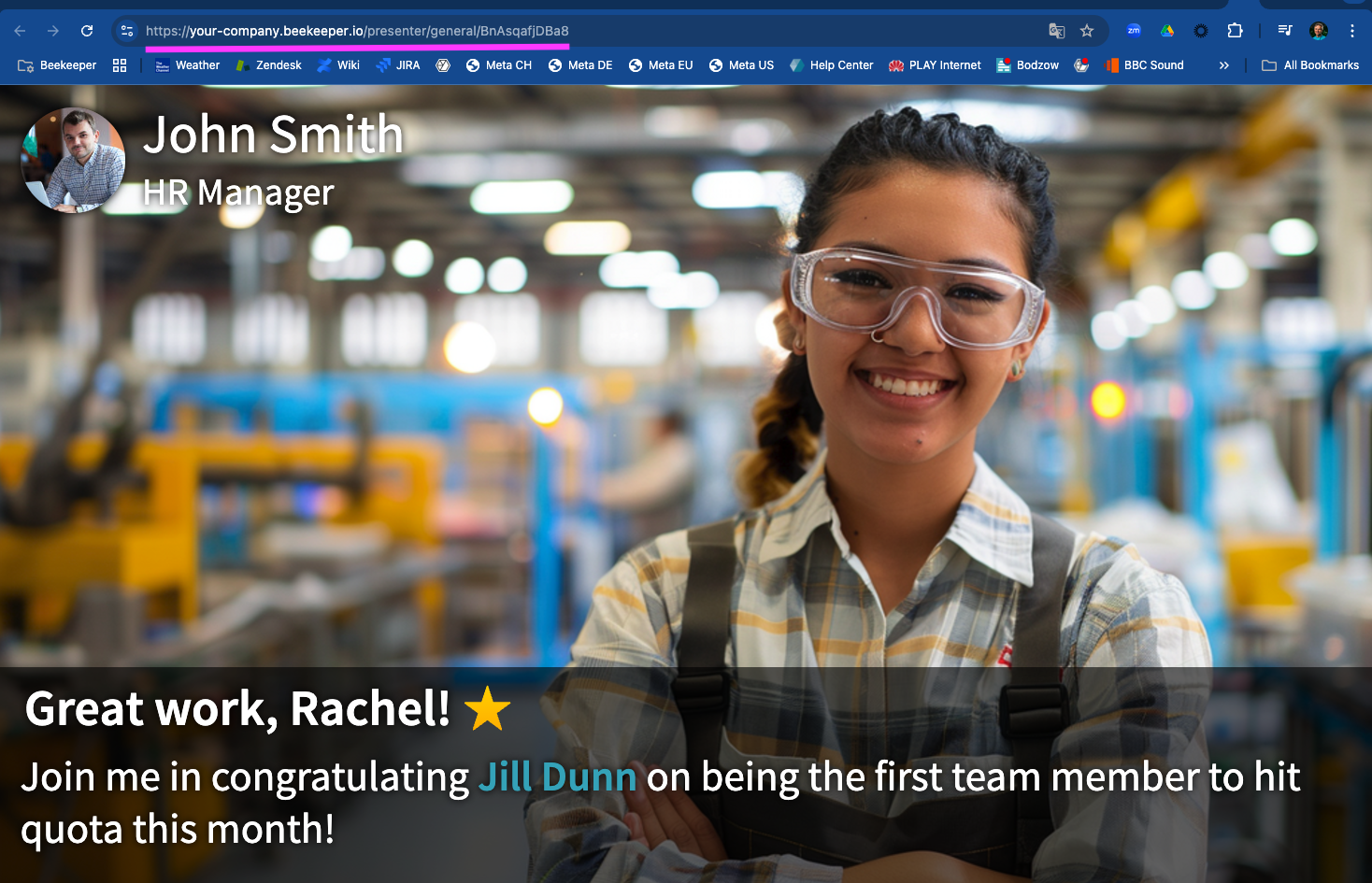Open the Beekeeper bookmarks folder
This screenshot has height=883, width=1372.
57,65
